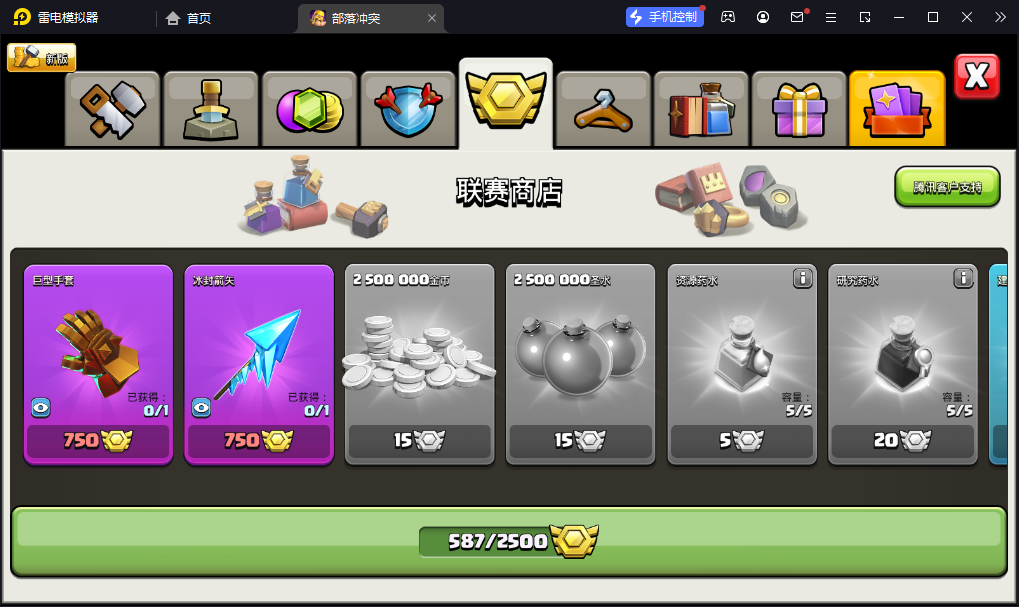This screenshot has height=607, width=1019.
Task: Open the emulator hamburger menu
Action: tap(831, 18)
